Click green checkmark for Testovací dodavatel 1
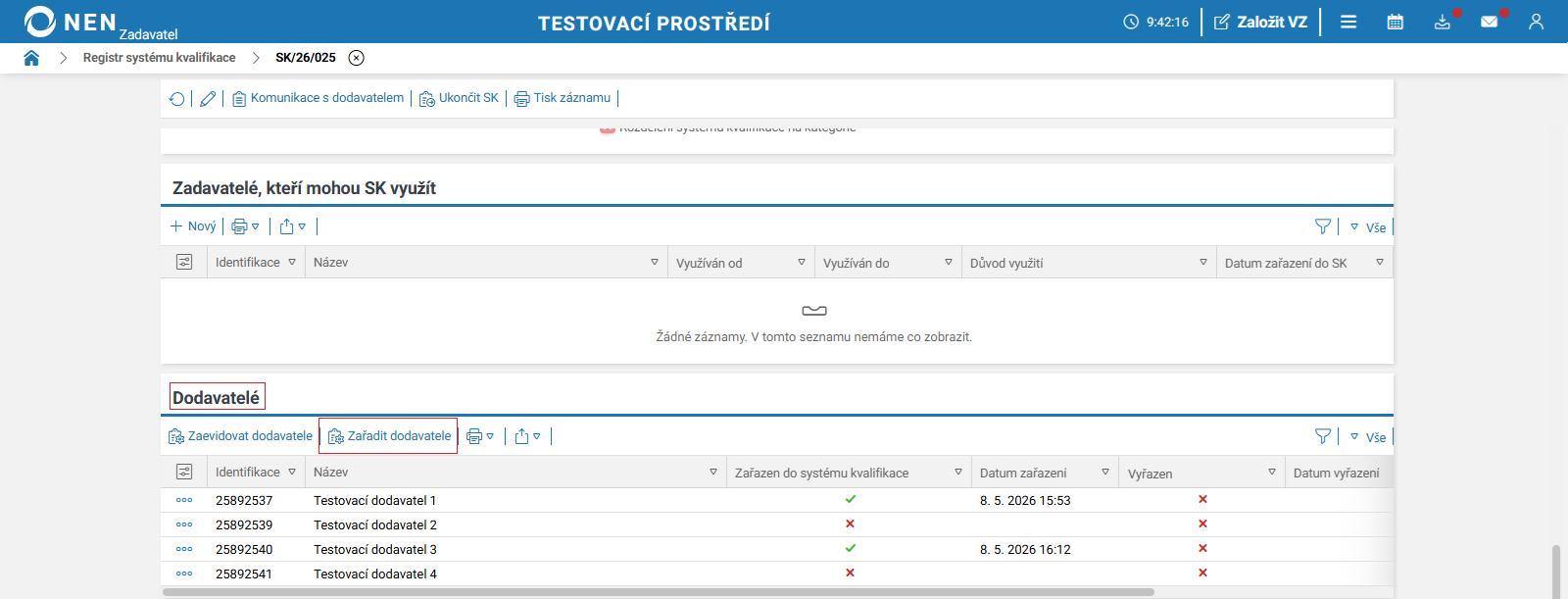 [850, 499]
